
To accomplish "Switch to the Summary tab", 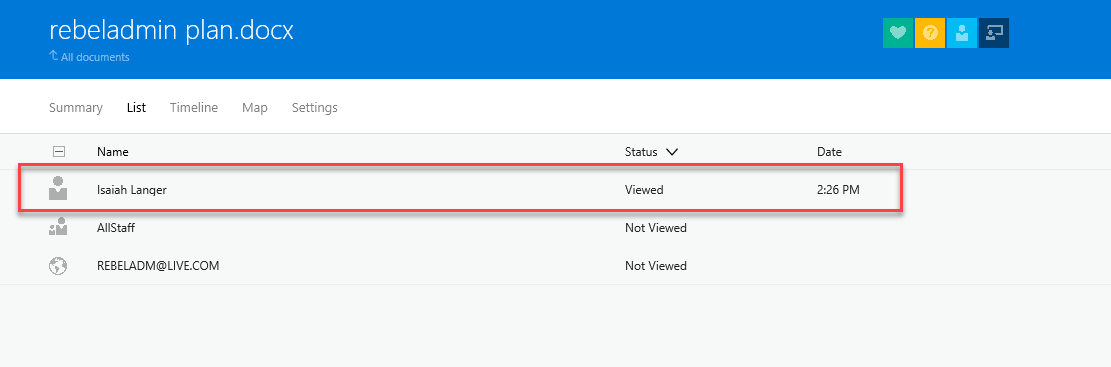I will pyautogui.click(x=76, y=108).
